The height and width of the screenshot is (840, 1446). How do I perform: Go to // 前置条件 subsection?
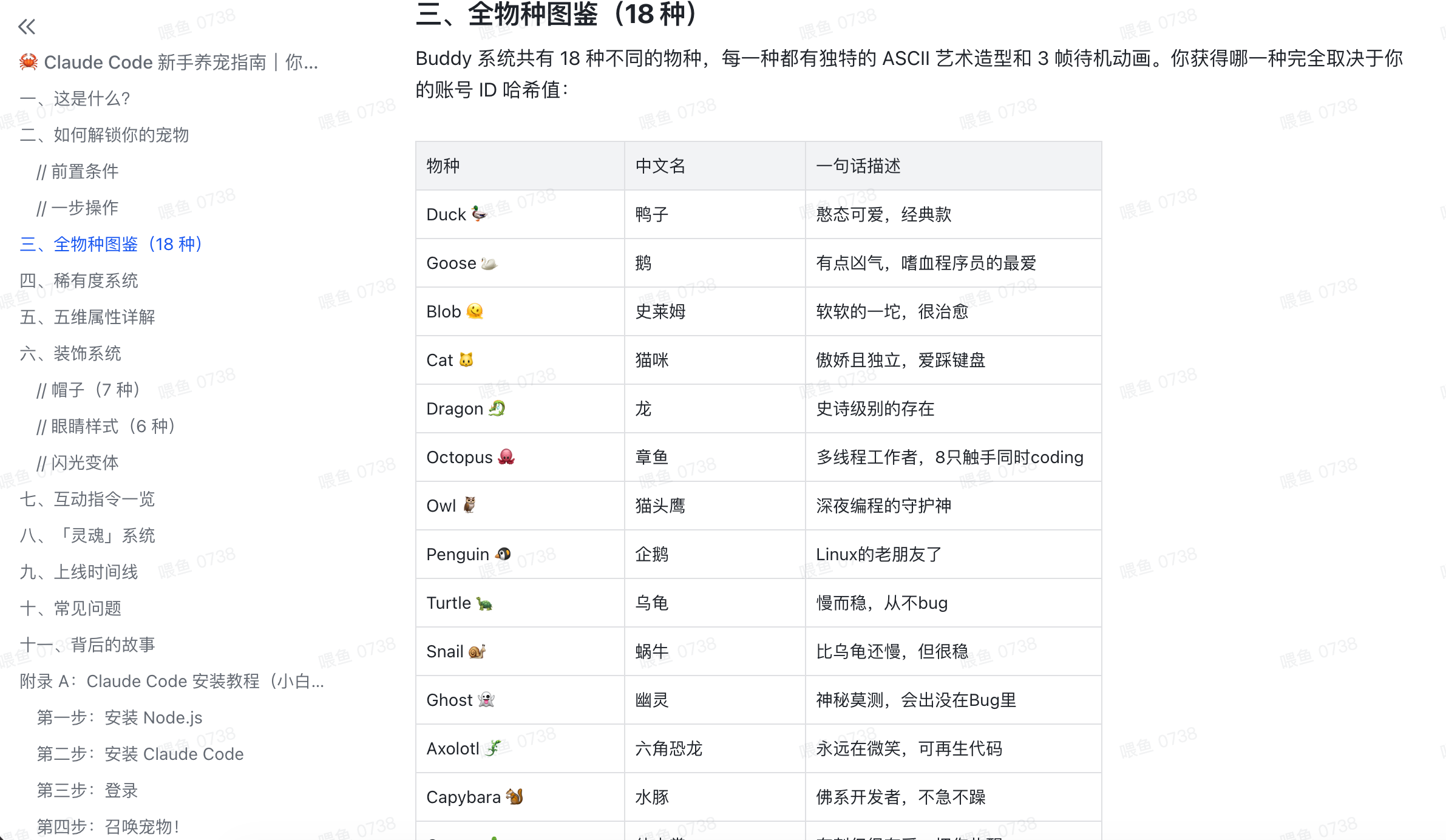click(x=77, y=171)
